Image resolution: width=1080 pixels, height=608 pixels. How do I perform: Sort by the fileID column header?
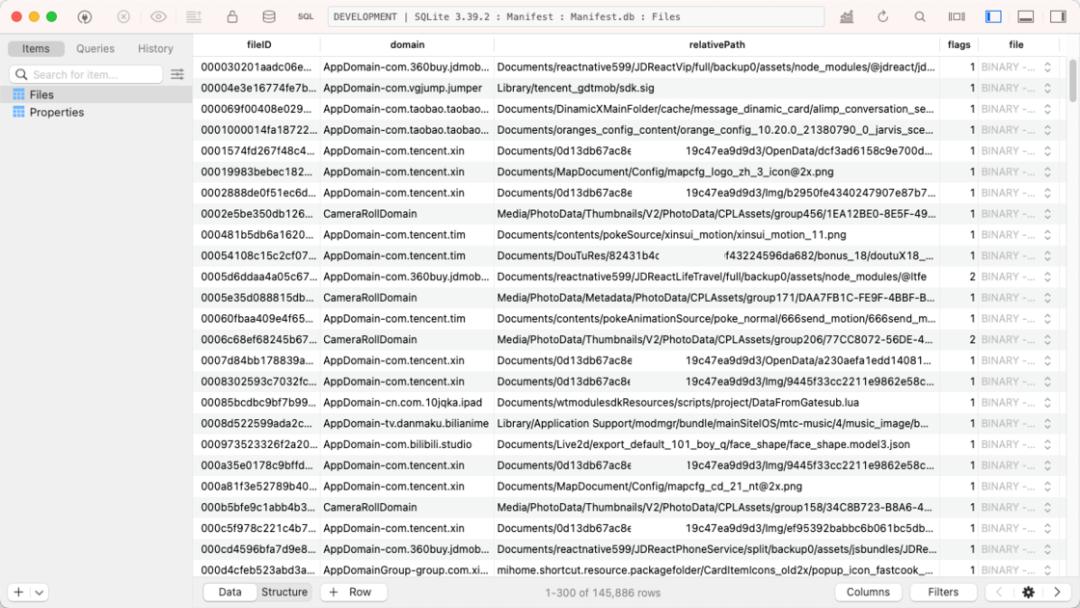click(259, 45)
